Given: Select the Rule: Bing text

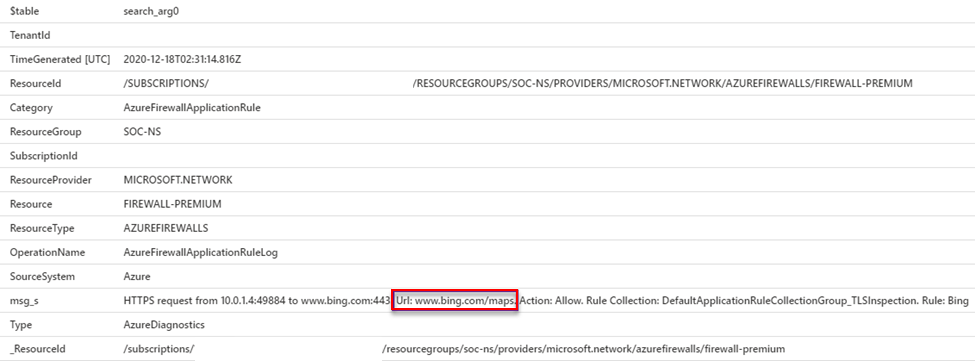Looking at the screenshot, I should coord(945,301).
